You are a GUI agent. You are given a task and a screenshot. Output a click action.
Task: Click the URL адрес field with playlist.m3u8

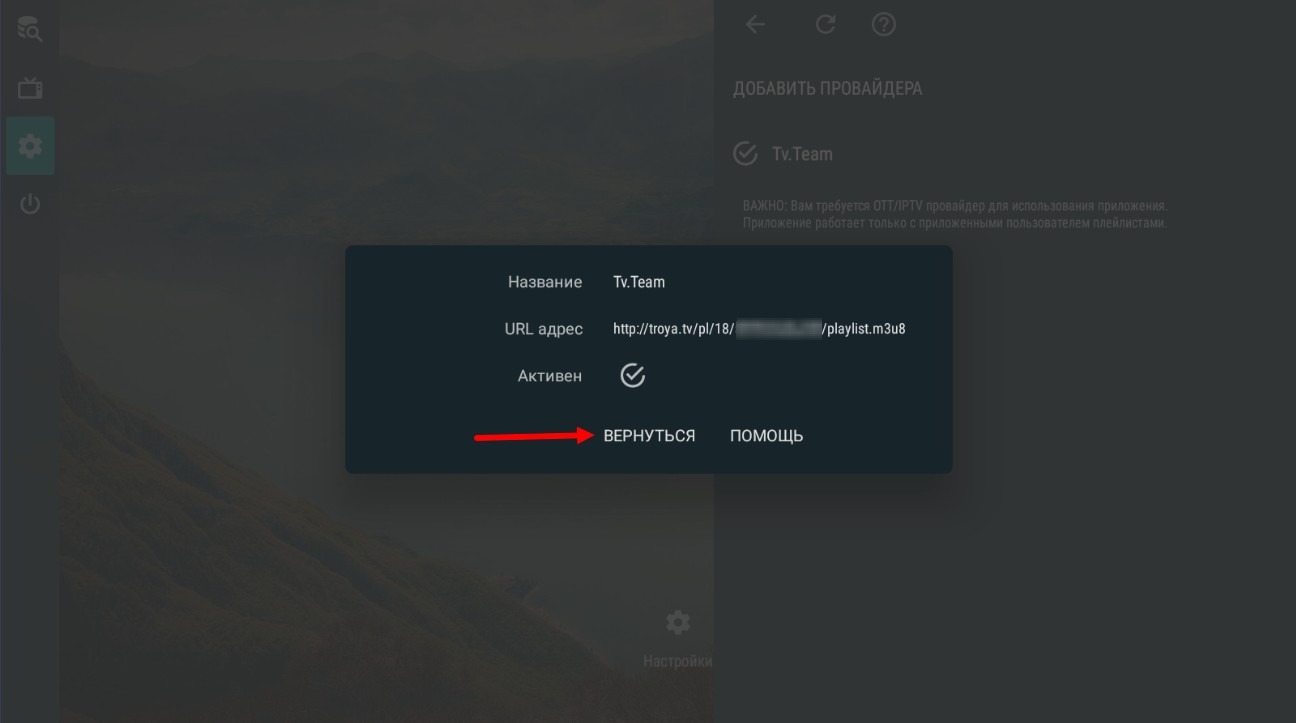click(x=759, y=328)
